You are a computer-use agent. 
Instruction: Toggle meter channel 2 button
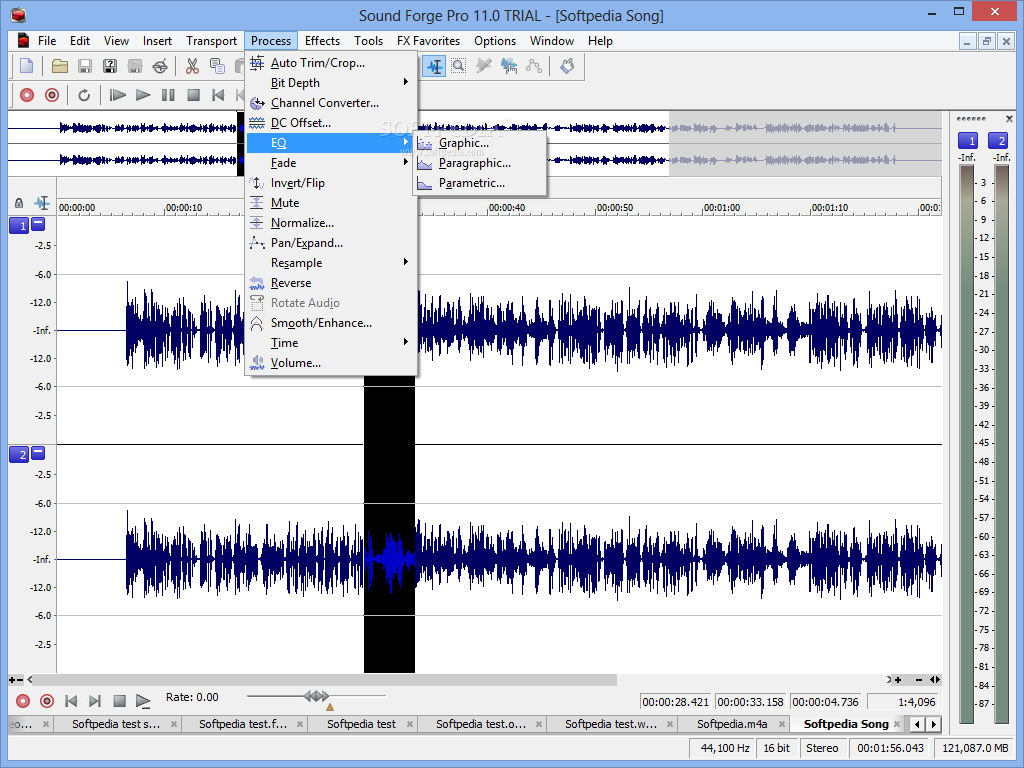(997, 140)
